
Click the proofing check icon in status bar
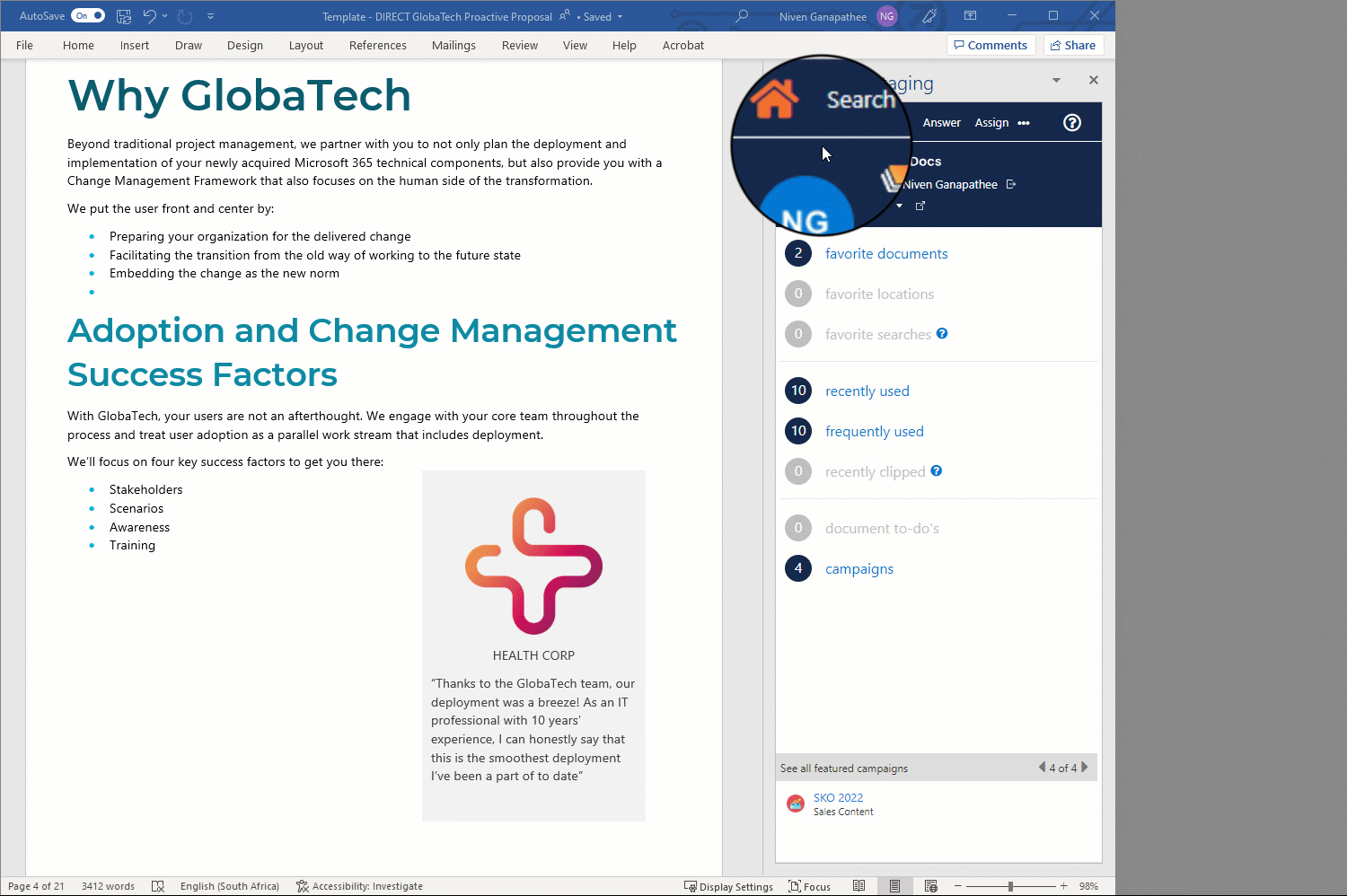158,886
